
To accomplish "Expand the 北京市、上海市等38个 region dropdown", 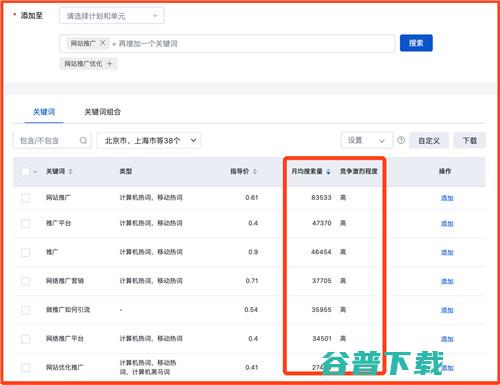I will click(149, 140).
